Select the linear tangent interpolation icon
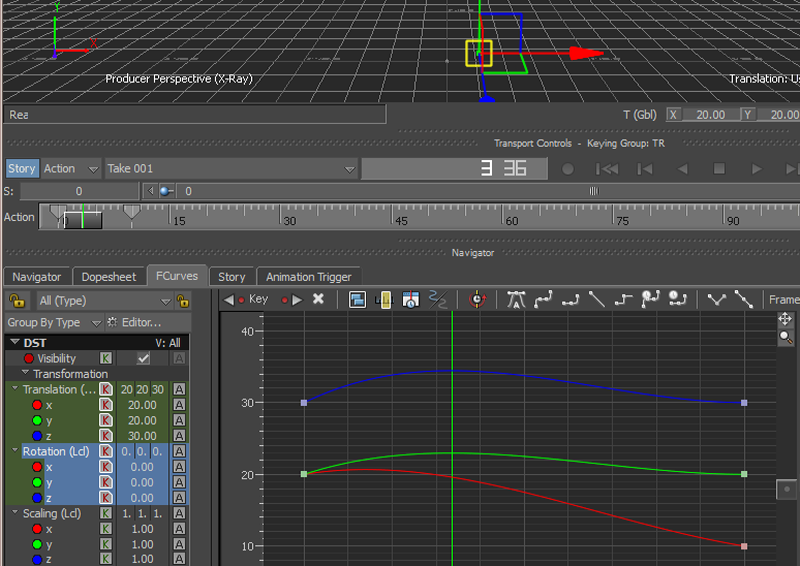This screenshot has height=566, width=800. point(597,299)
